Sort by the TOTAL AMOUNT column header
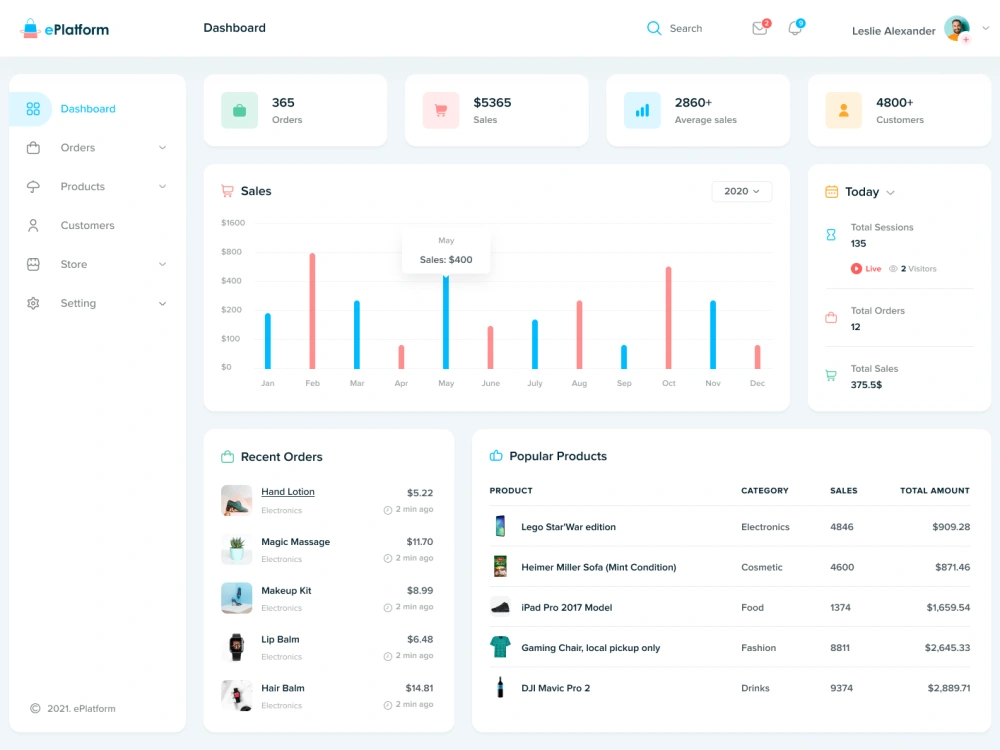The height and width of the screenshot is (750, 1000). coord(934,490)
